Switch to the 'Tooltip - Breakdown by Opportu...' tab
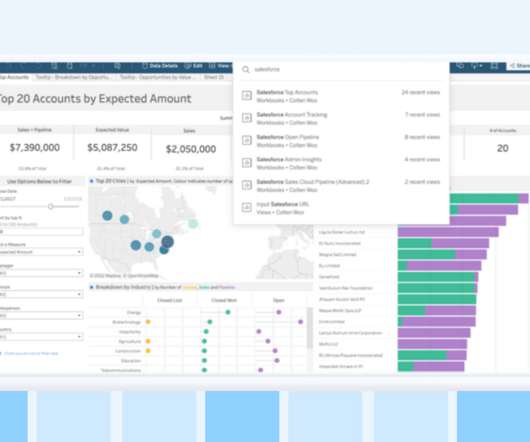530x442 pixels. point(73,77)
